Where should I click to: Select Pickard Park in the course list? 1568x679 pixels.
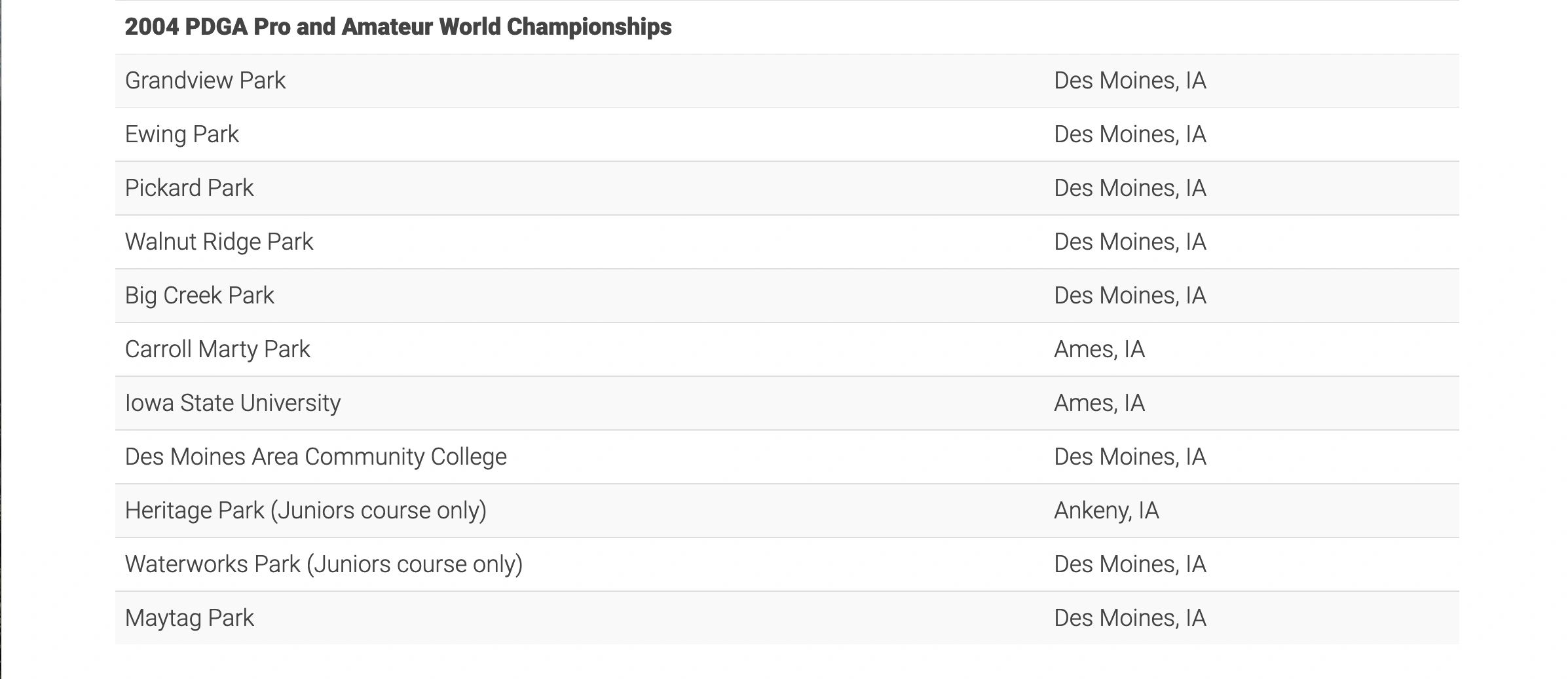[189, 188]
